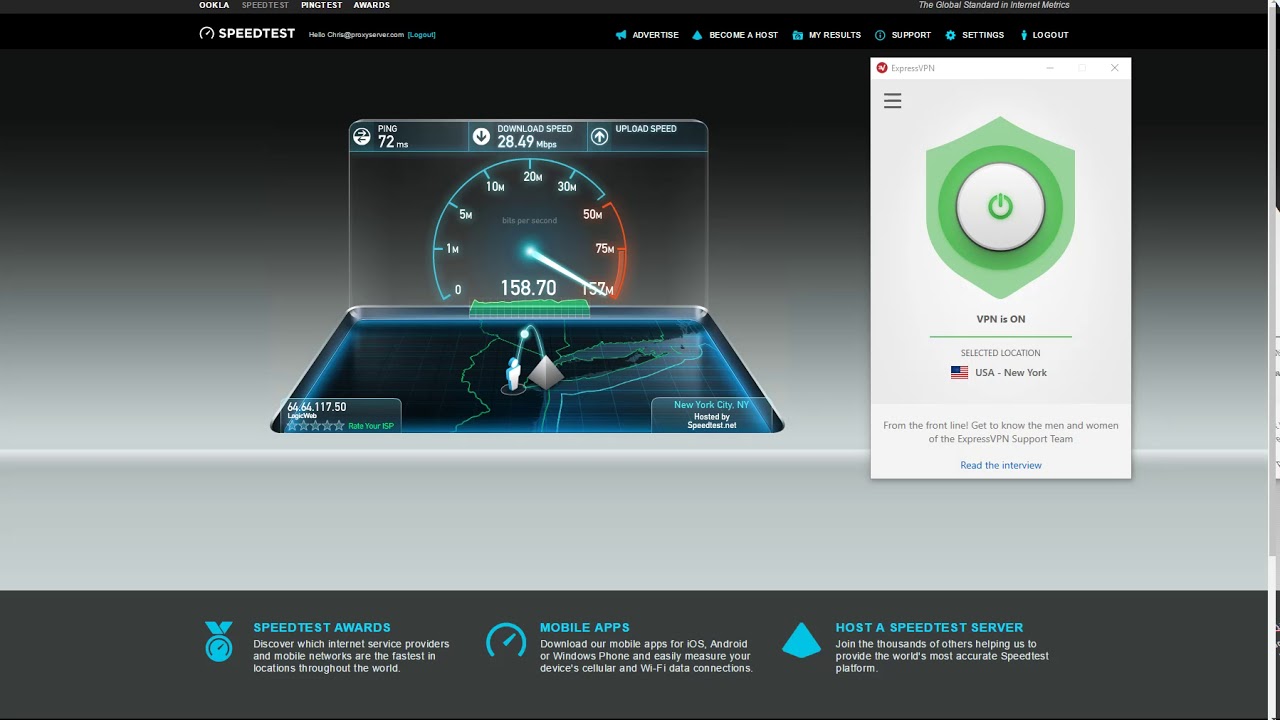Click the 72 ms ping value
The height and width of the screenshot is (720, 1280).
click(x=392, y=142)
